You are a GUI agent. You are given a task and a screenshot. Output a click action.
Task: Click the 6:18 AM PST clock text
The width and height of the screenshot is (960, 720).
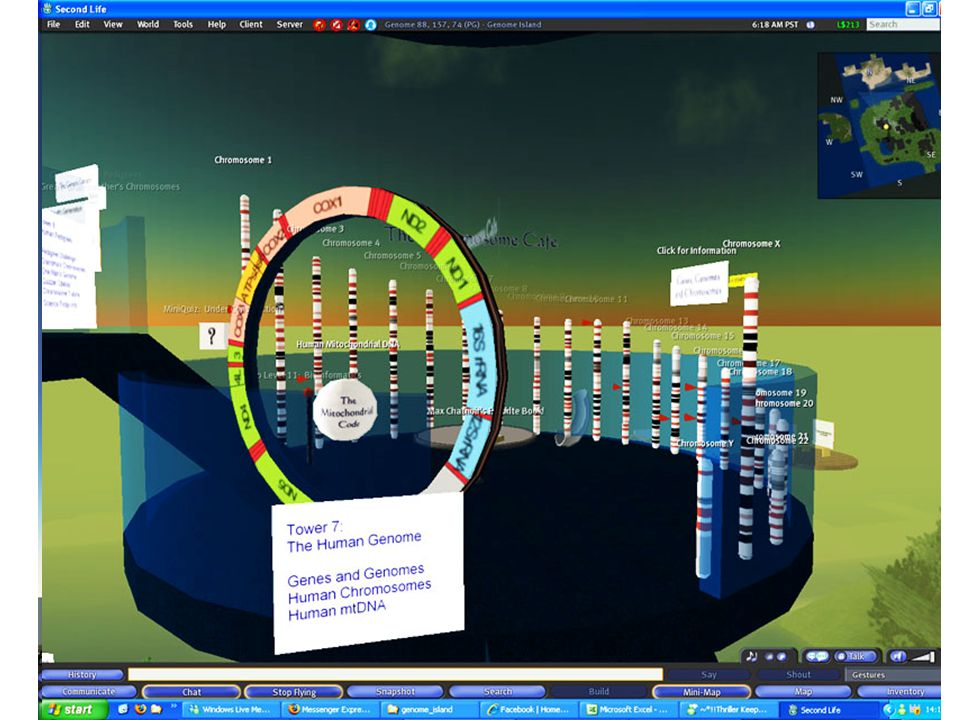[x=774, y=24]
